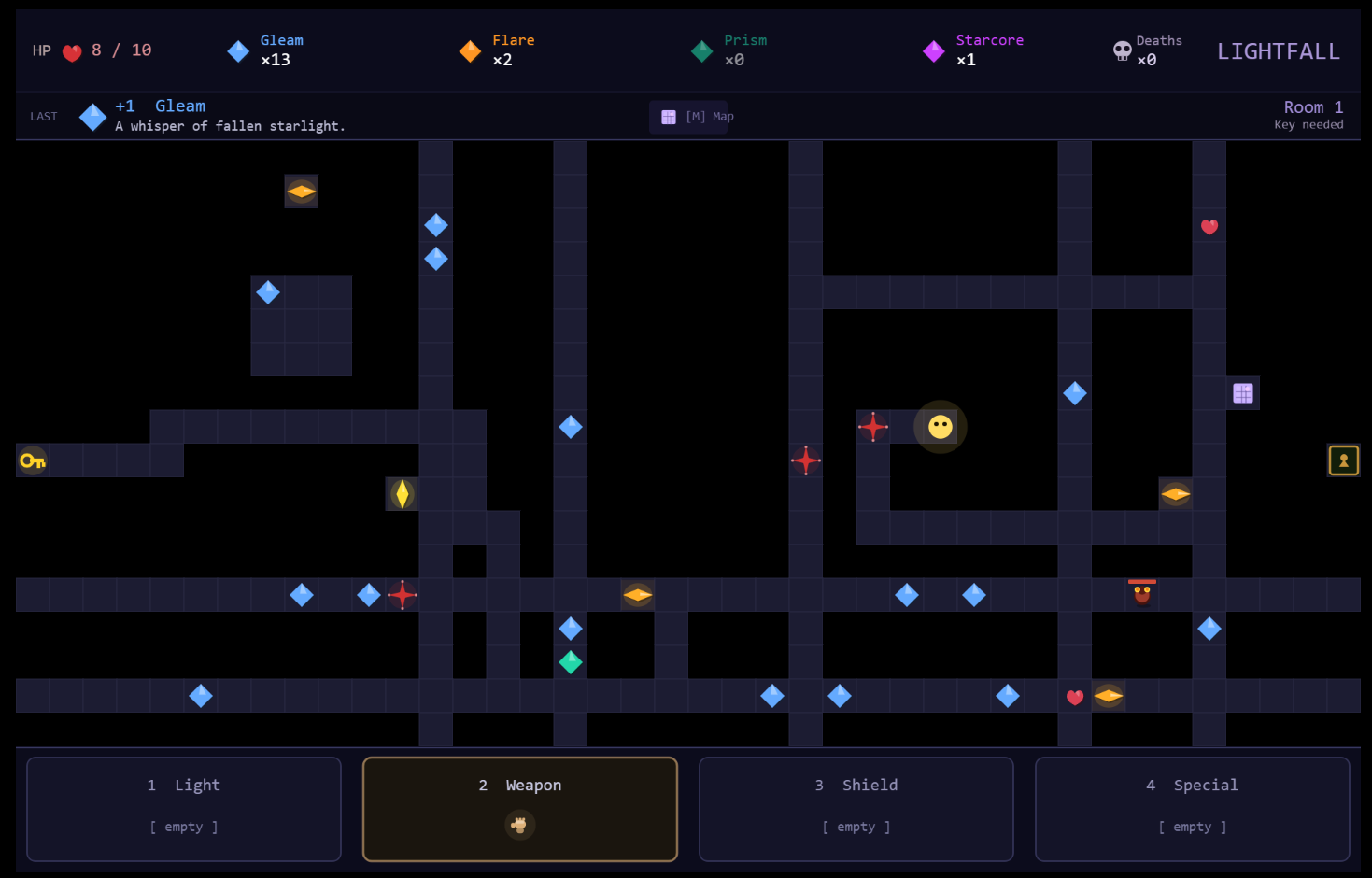Click the Flare pickup in the center of the middle corridor
Image resolution: width=1372 pixels, height=878 pixels.
click(638, 595)
